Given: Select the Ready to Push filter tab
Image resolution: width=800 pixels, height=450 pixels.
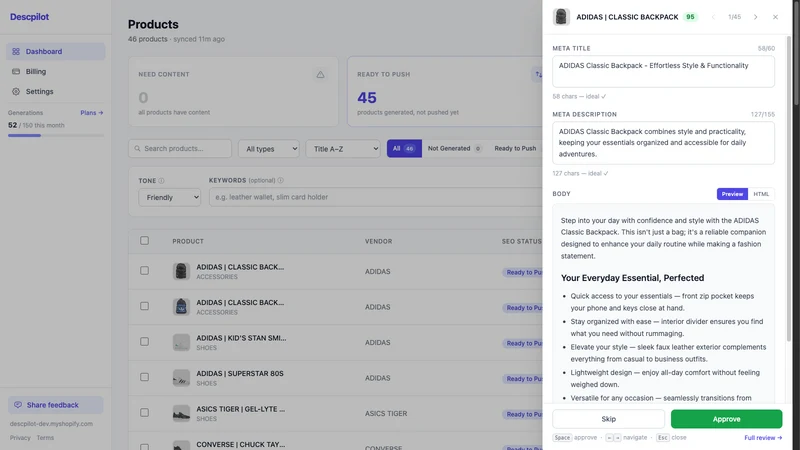Looking at the screenshot, I should point(515,148).
